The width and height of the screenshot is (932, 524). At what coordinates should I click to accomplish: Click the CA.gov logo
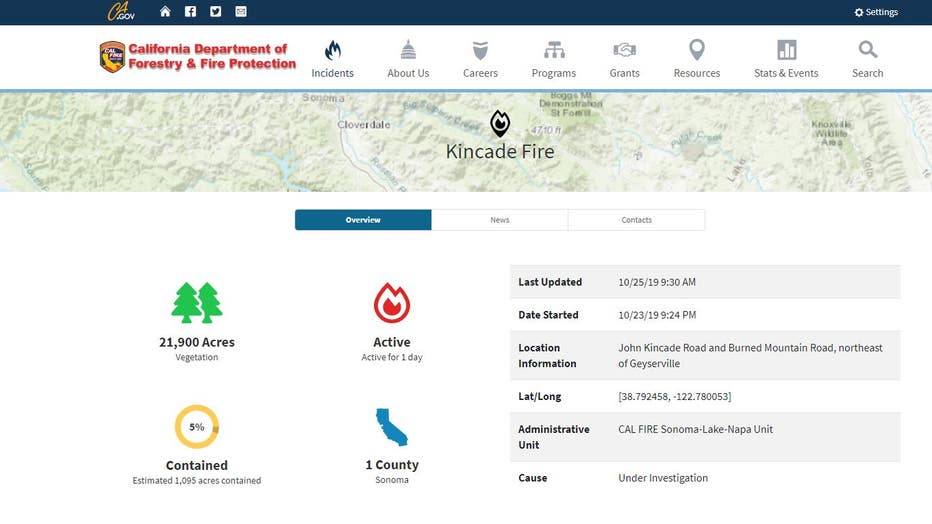click(121, 11)
